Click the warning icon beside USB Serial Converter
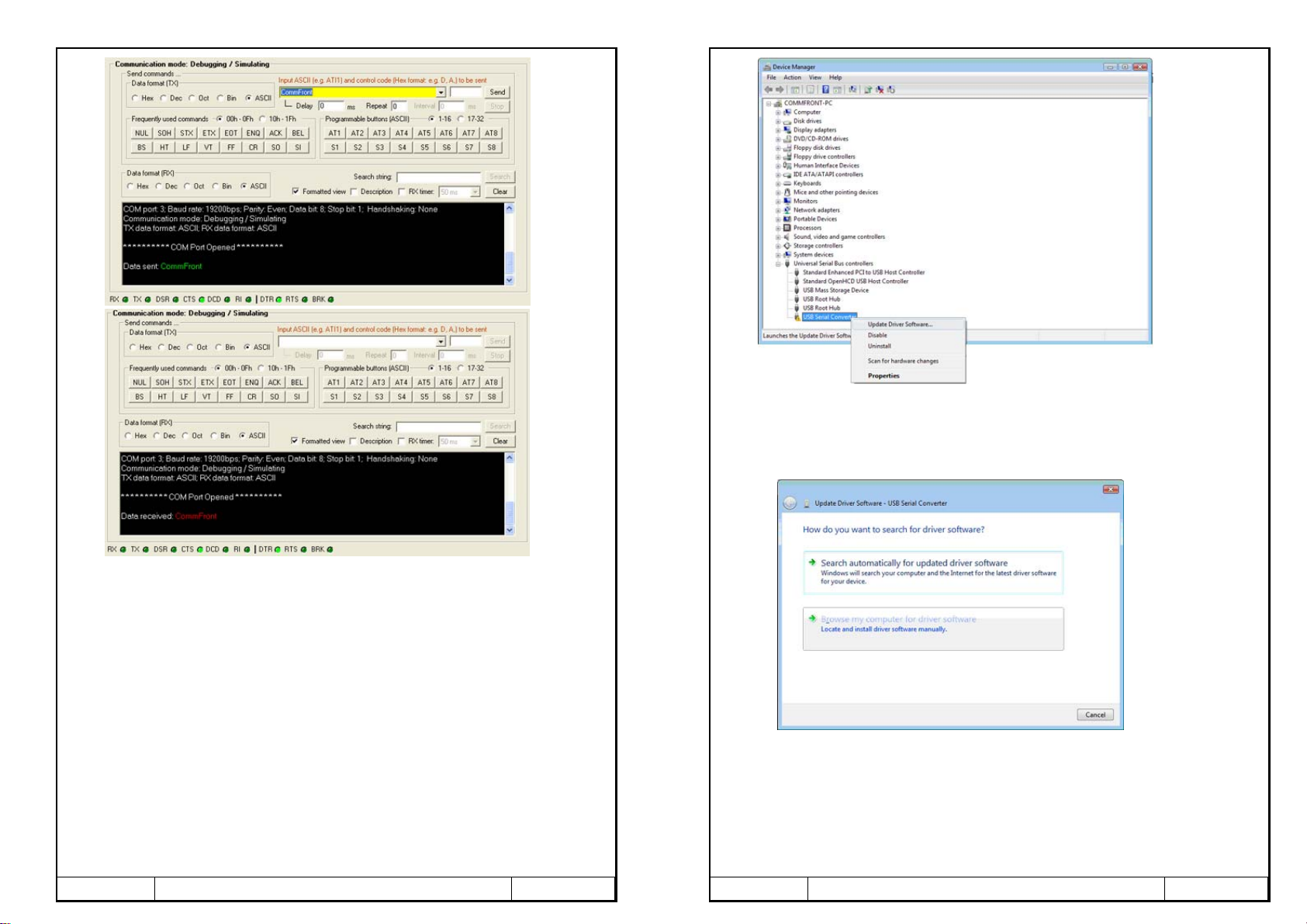 [797, 317]
